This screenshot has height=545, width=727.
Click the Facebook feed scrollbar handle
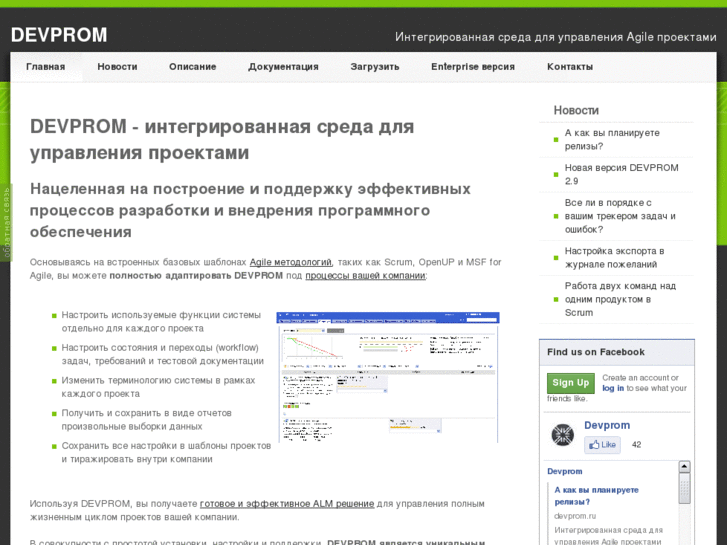[x=684, y=490]
